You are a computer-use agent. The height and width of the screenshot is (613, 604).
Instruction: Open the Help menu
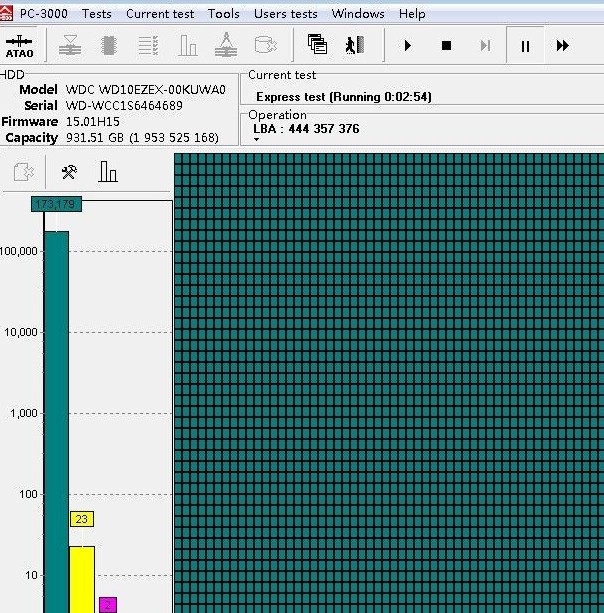[x=412, y=14]
